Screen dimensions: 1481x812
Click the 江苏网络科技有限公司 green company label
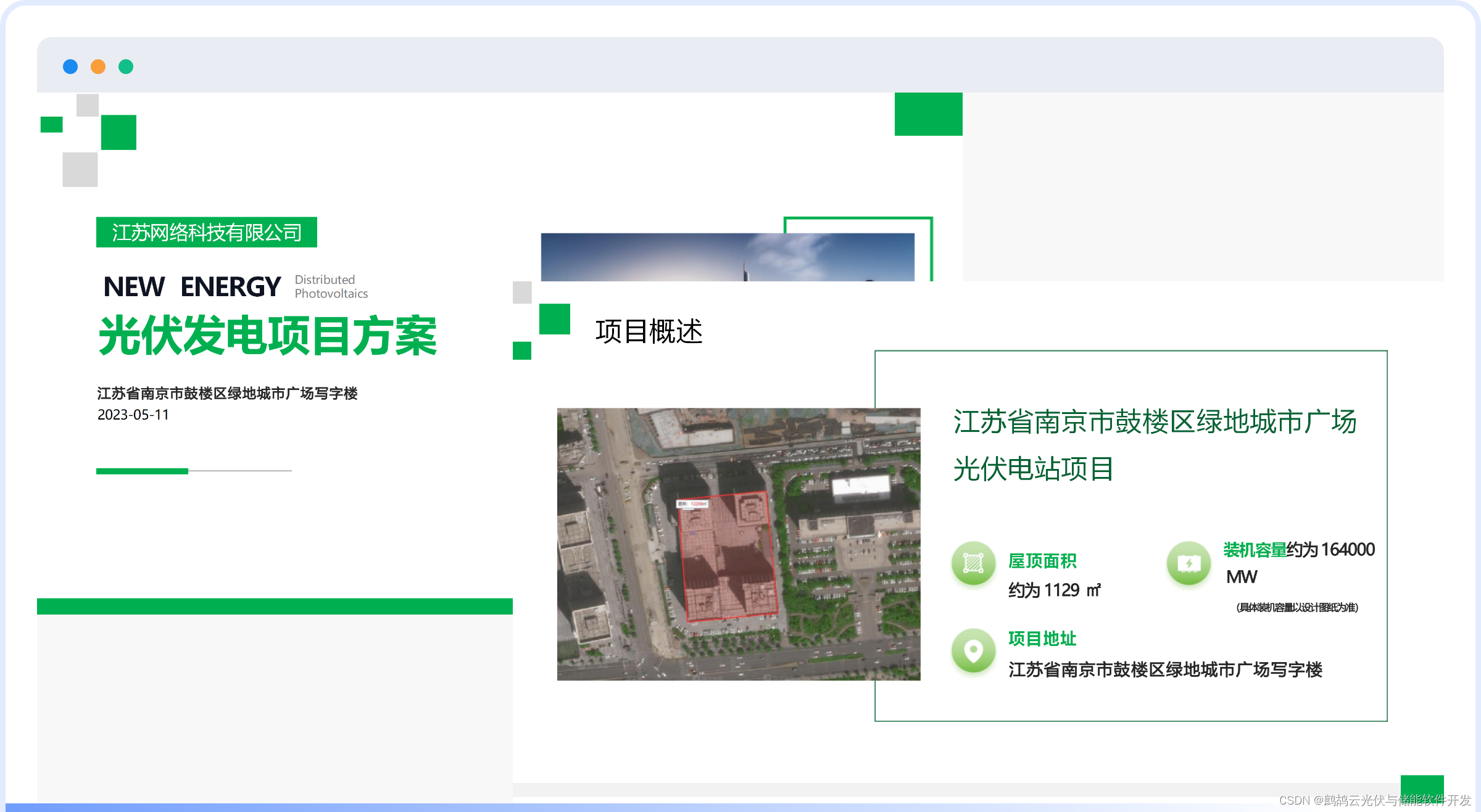[x=207, y=233]
